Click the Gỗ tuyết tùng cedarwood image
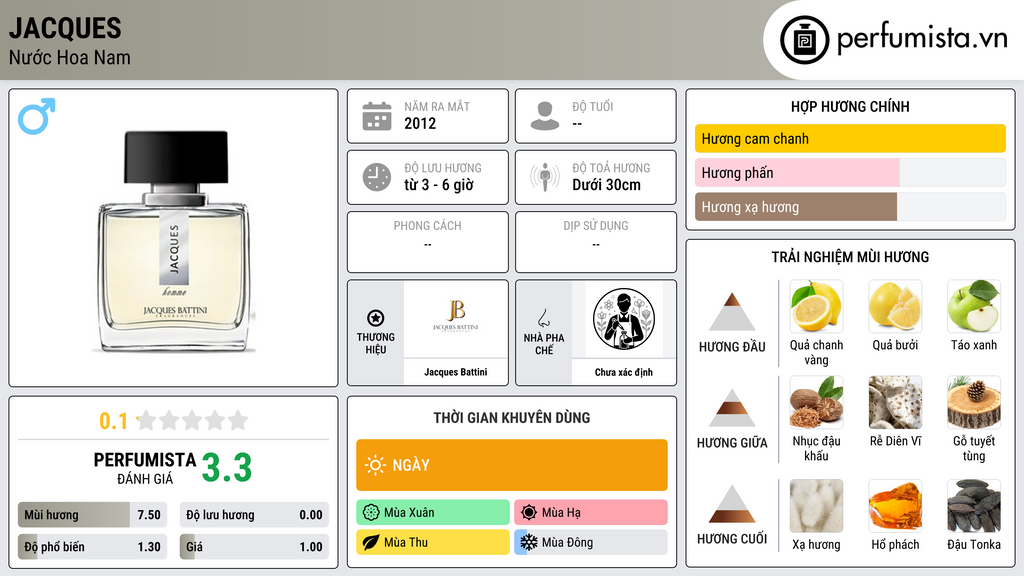 pyautogui.click(x=974, y=402)
